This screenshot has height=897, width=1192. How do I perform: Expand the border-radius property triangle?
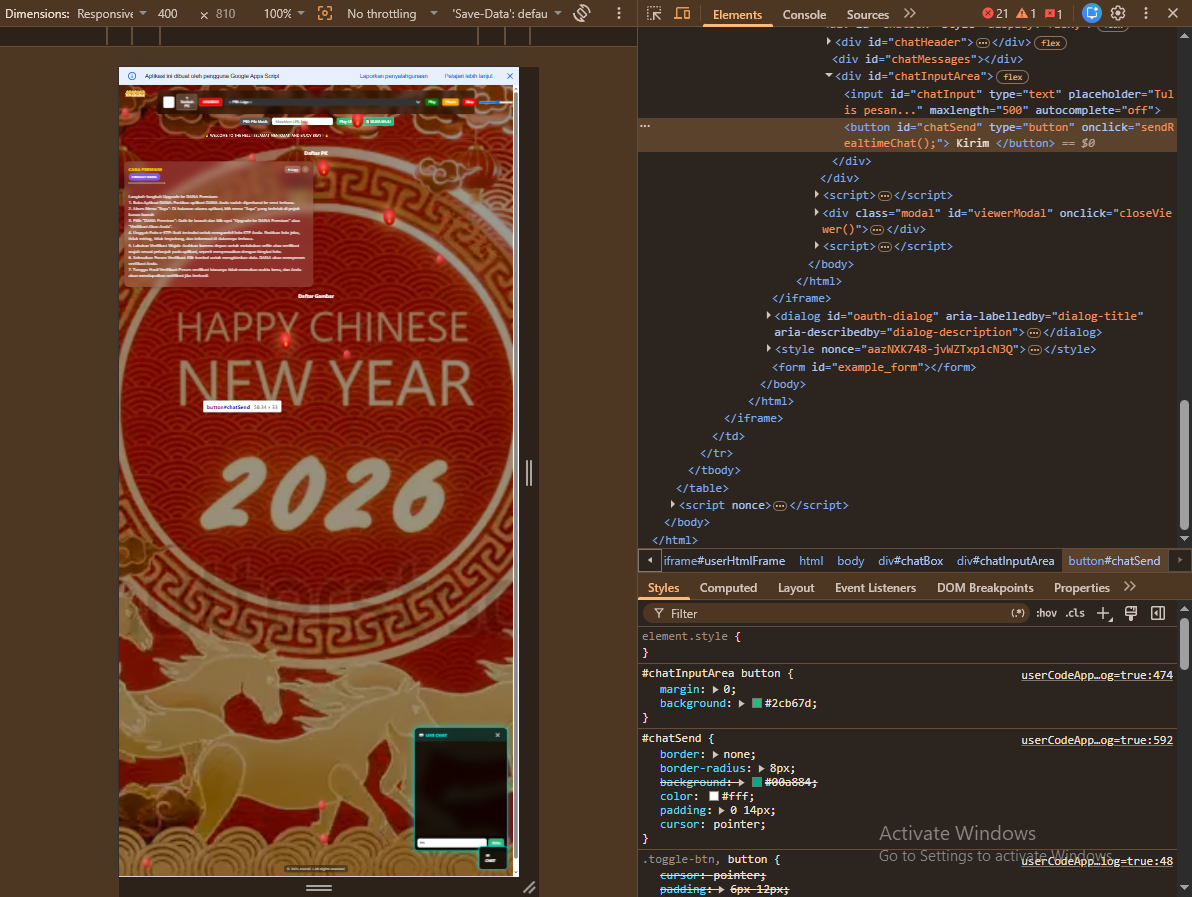(x=762, y=769)
